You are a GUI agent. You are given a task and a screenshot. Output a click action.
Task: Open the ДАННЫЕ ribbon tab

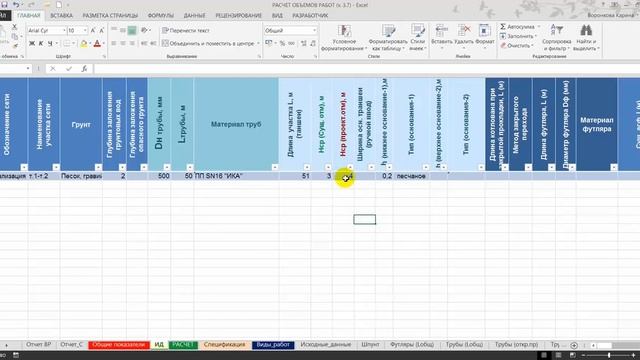(194, 16)
